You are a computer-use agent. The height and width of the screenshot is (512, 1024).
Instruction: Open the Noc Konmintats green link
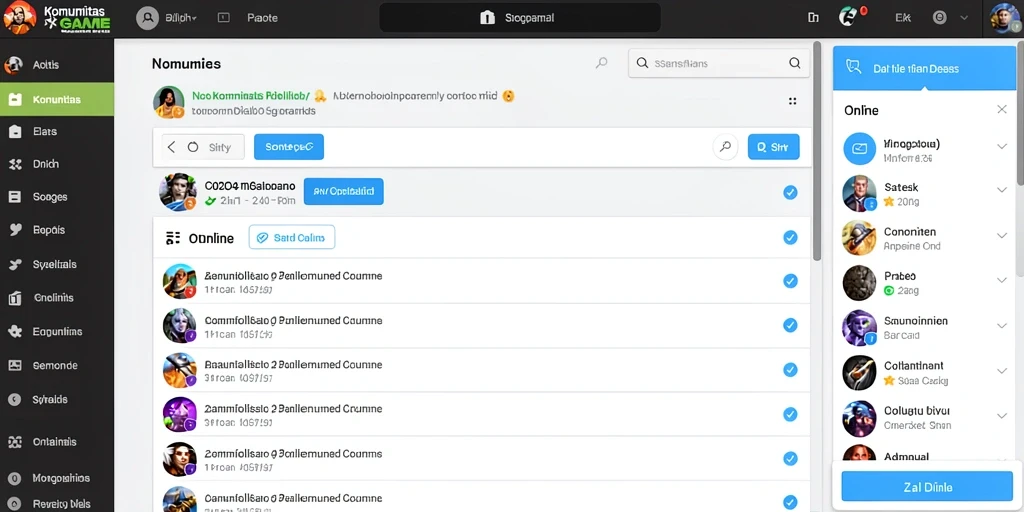[252, 95]
